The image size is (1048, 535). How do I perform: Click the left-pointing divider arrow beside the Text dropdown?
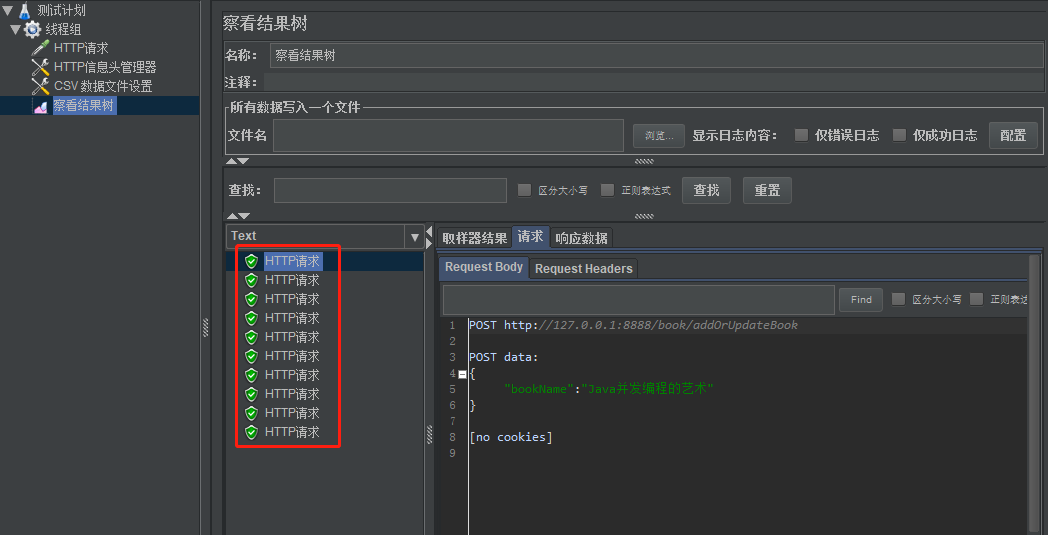pyautogui.click(x=430, y=231)
